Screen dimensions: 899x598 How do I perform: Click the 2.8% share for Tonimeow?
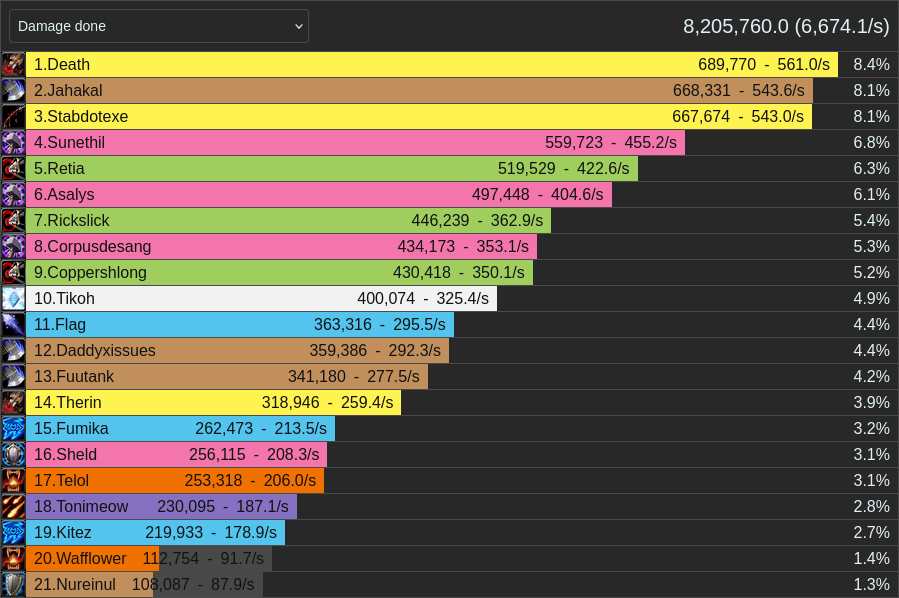pos(871,506)
